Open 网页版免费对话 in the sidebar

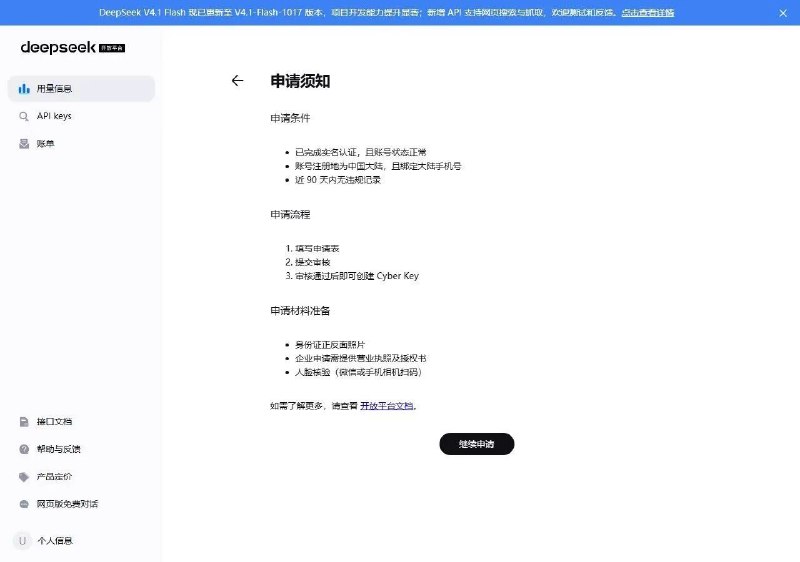coord(81,504)
